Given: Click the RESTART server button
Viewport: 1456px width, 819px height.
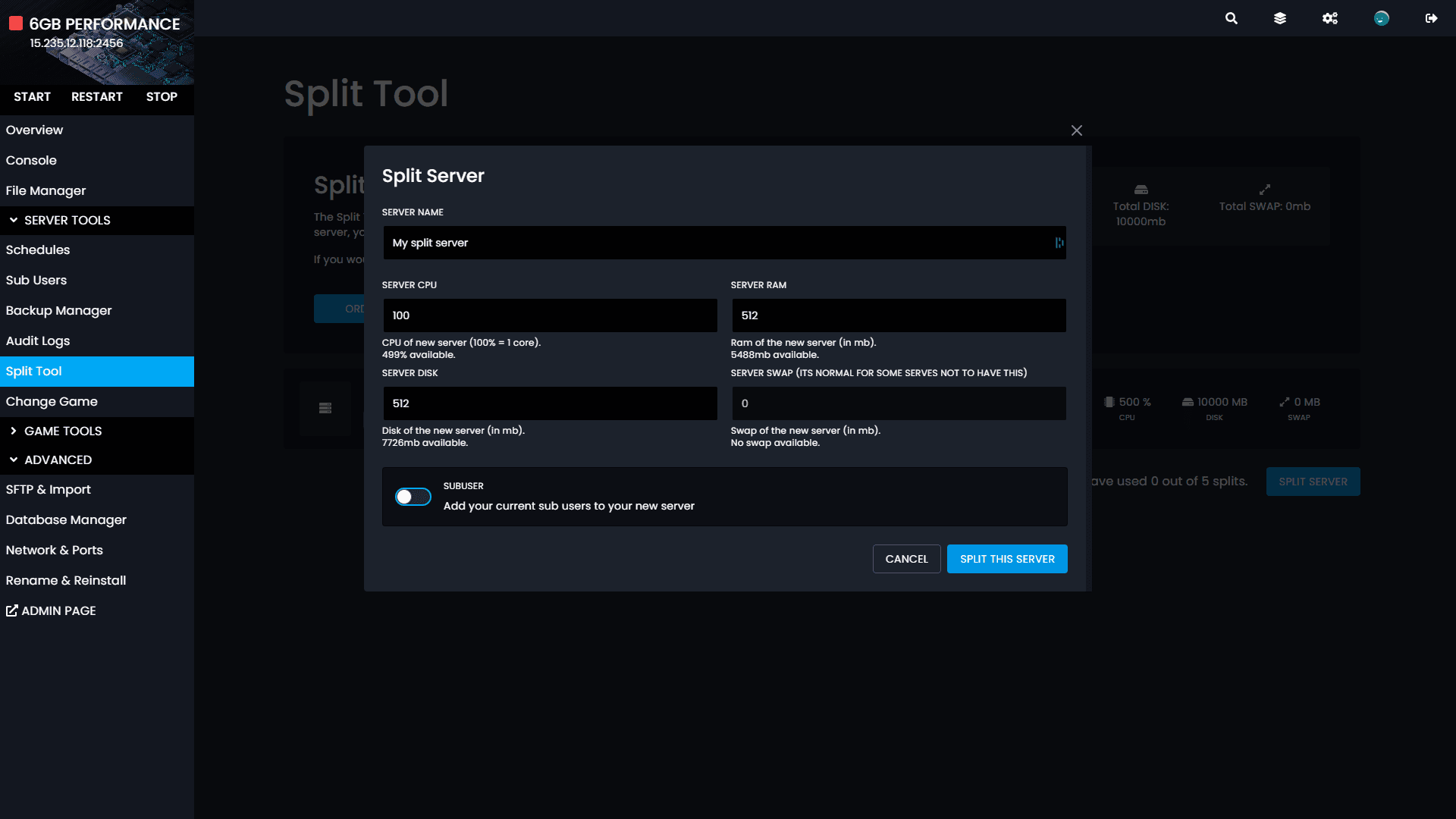Looking at the screenshot, I should click(x=97, y=96).
